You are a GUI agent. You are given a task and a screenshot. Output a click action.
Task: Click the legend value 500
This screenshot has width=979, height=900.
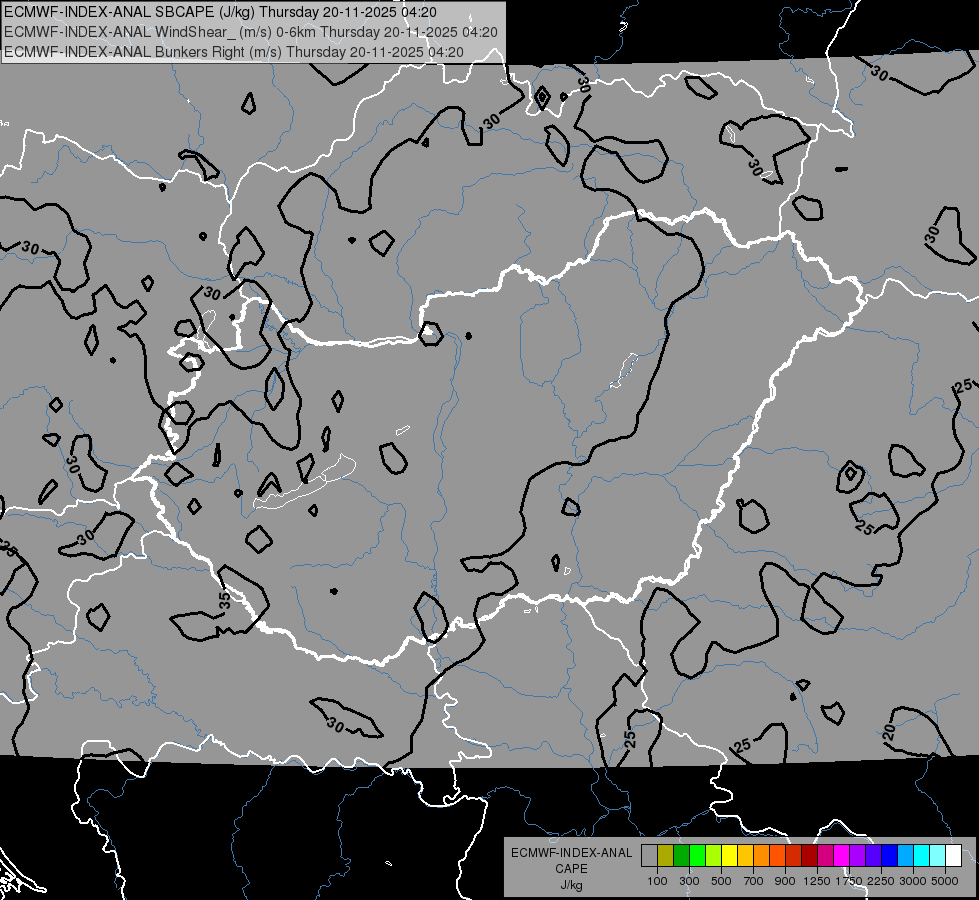[721, 881]
